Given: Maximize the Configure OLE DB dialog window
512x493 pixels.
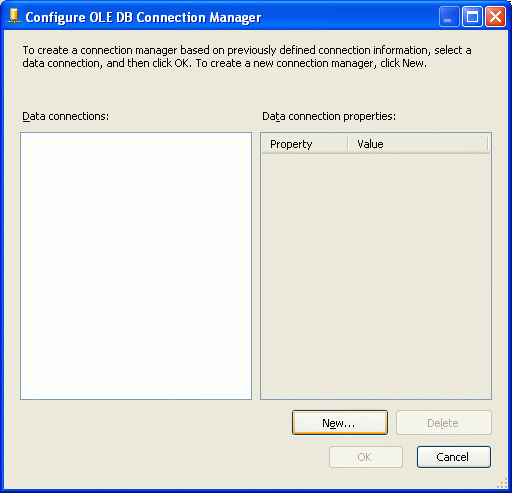Looking at the screenshot, I should coord(472,16).
